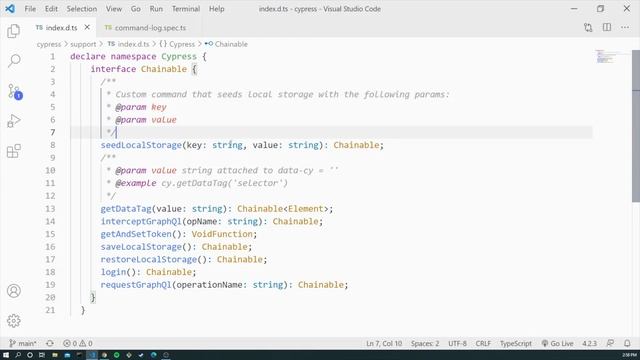Screen dimensions: 640x360
Task: Open the Manage gear icon
Action: (x=13, y=321)
